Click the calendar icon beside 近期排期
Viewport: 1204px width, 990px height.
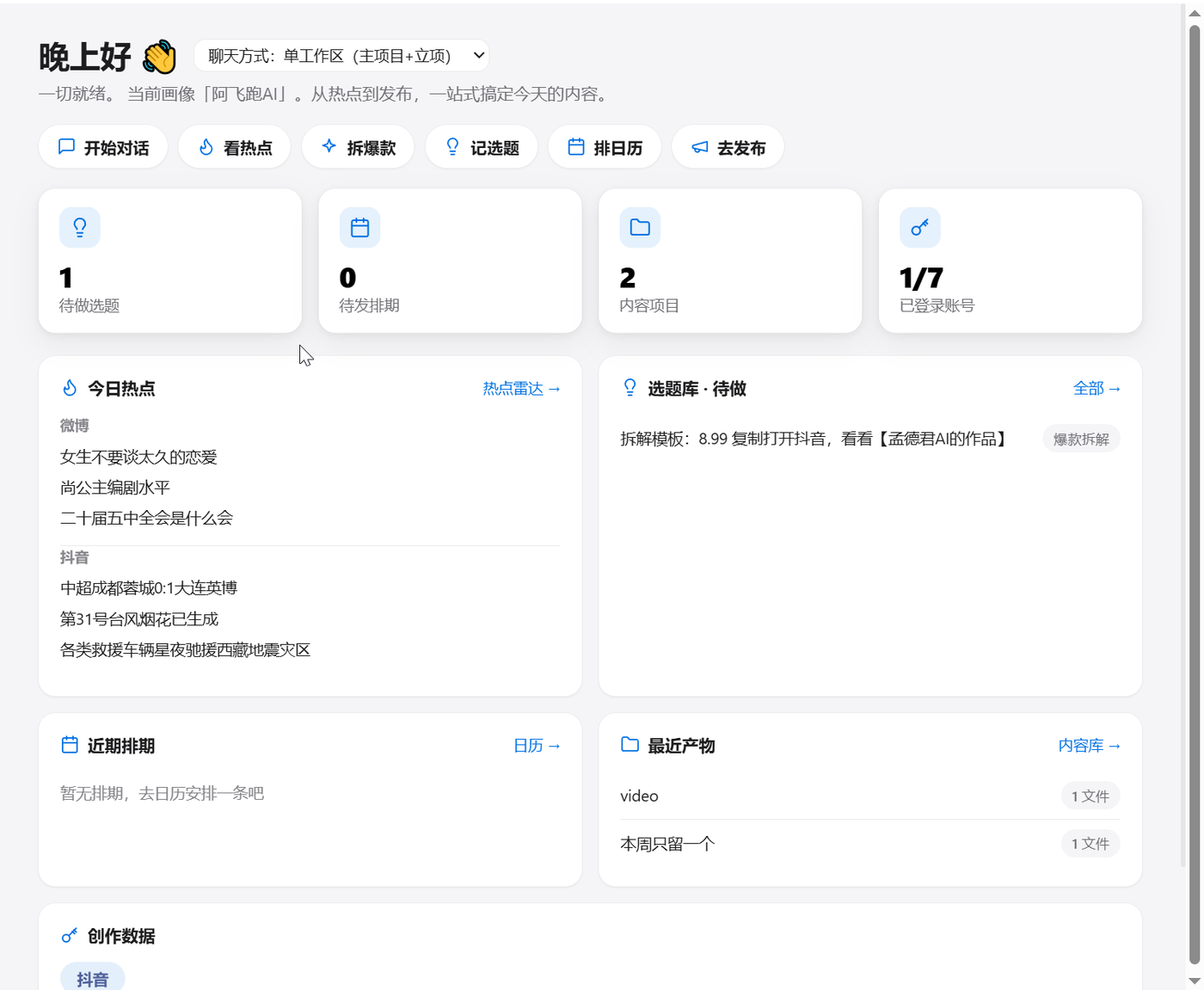[x=70, y=745]
